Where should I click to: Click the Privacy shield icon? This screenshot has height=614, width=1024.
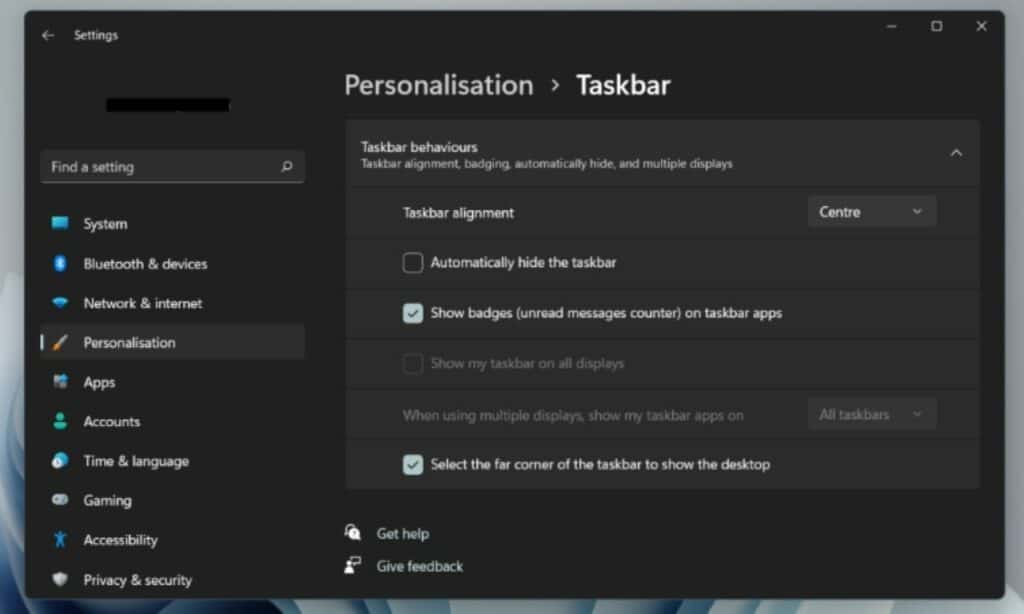click(60, 579)
